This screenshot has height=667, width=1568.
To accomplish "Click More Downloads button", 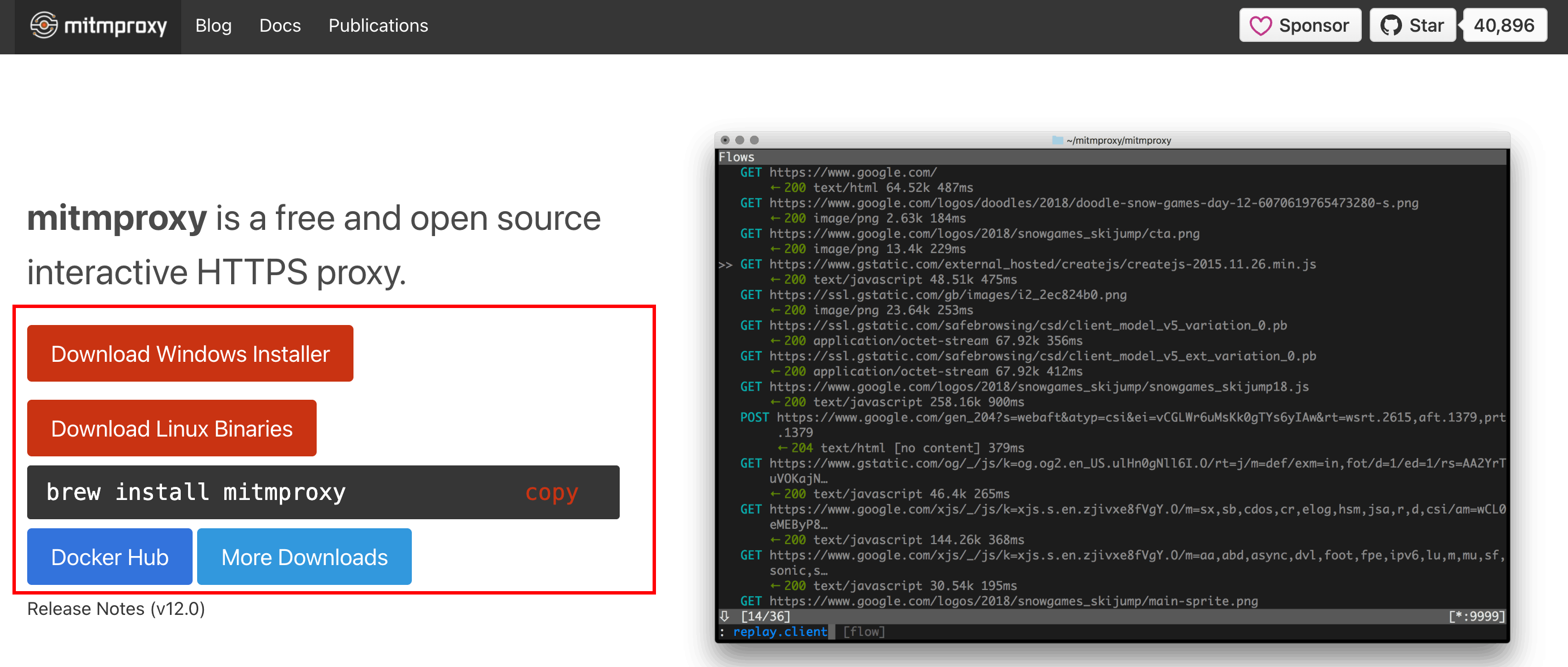I will tap(304, 557).
